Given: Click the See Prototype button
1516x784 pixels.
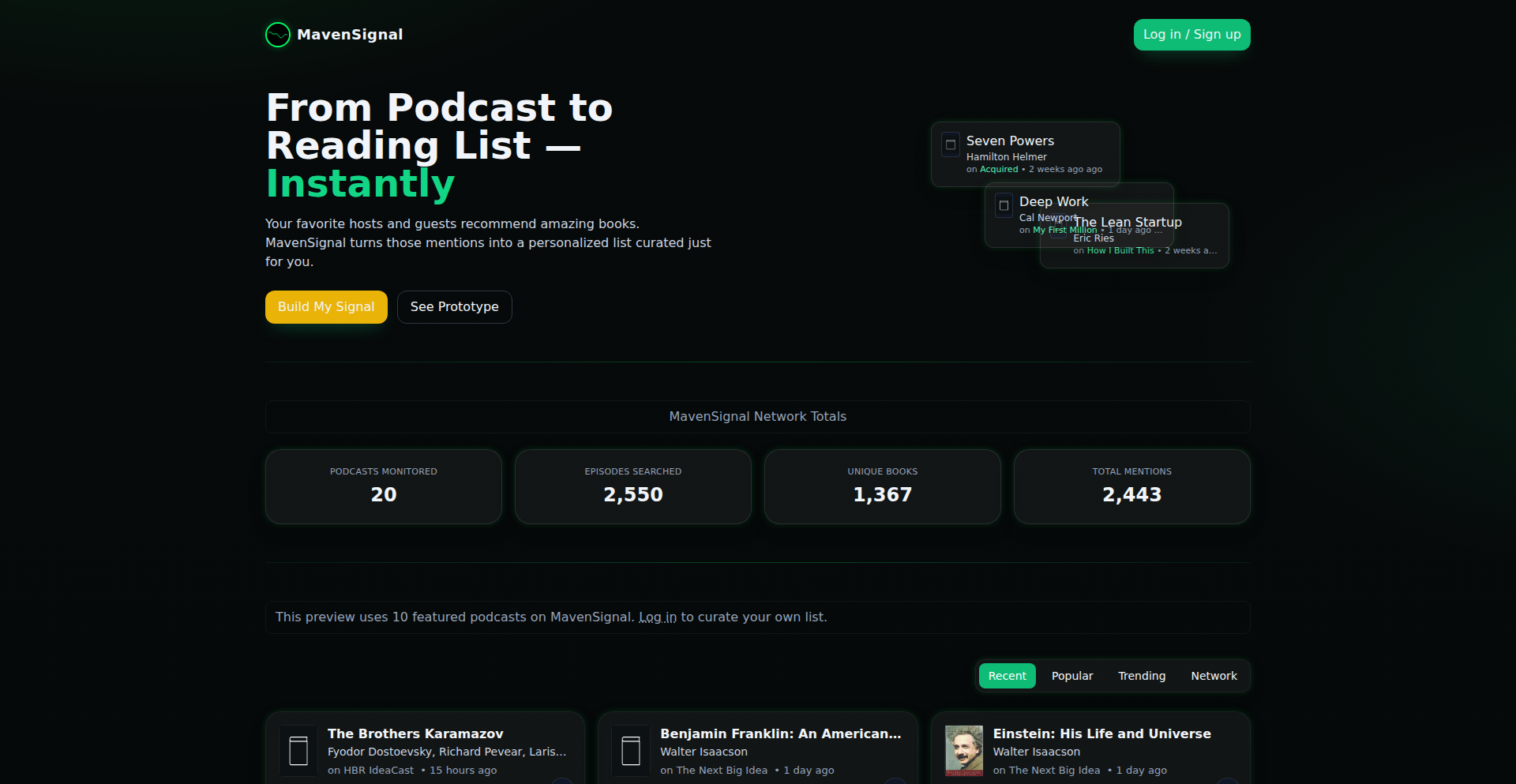Looking at the screenshot, I should point(454,307).
